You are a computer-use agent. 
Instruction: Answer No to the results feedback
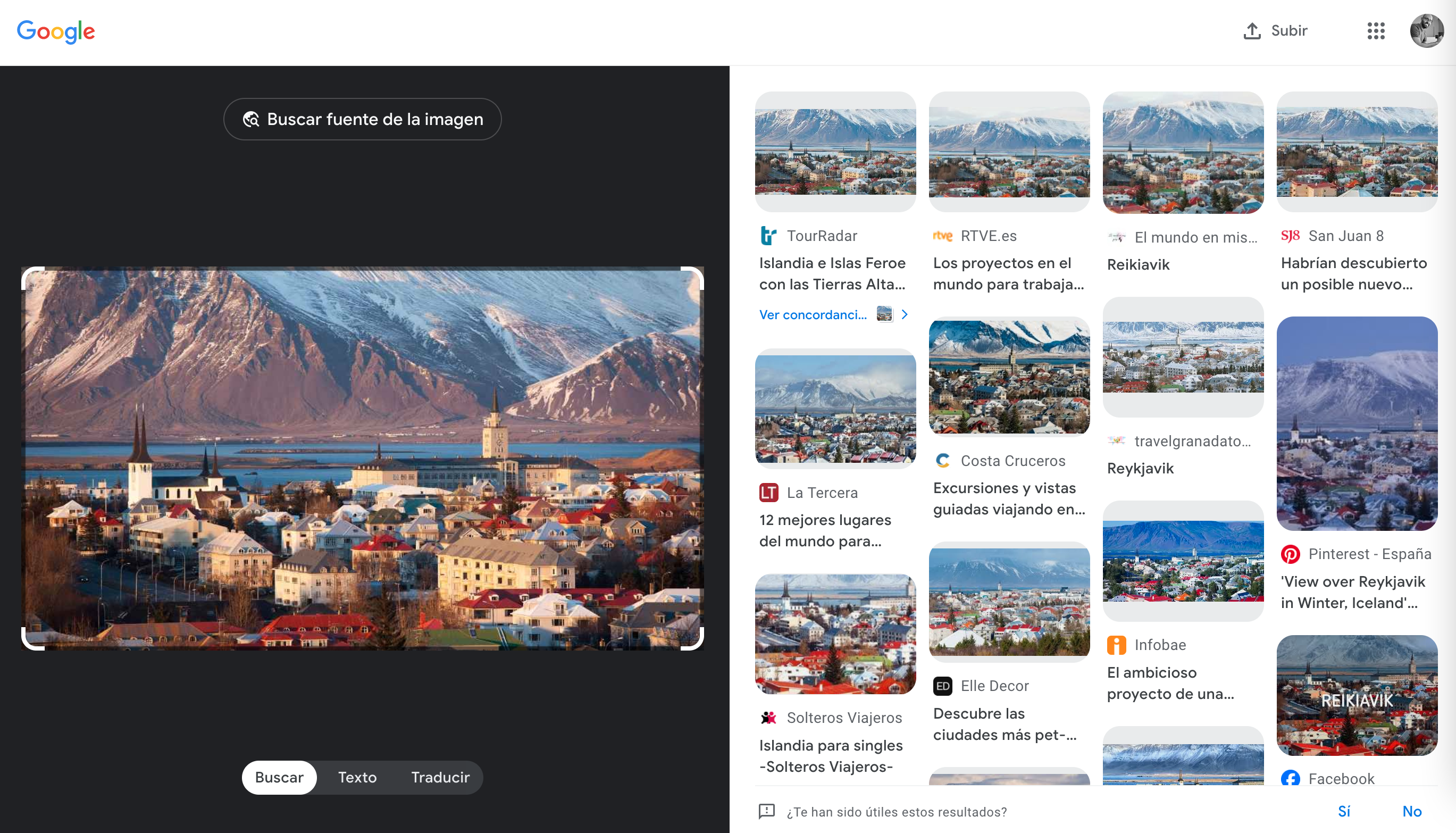[x=1411, y=811]
